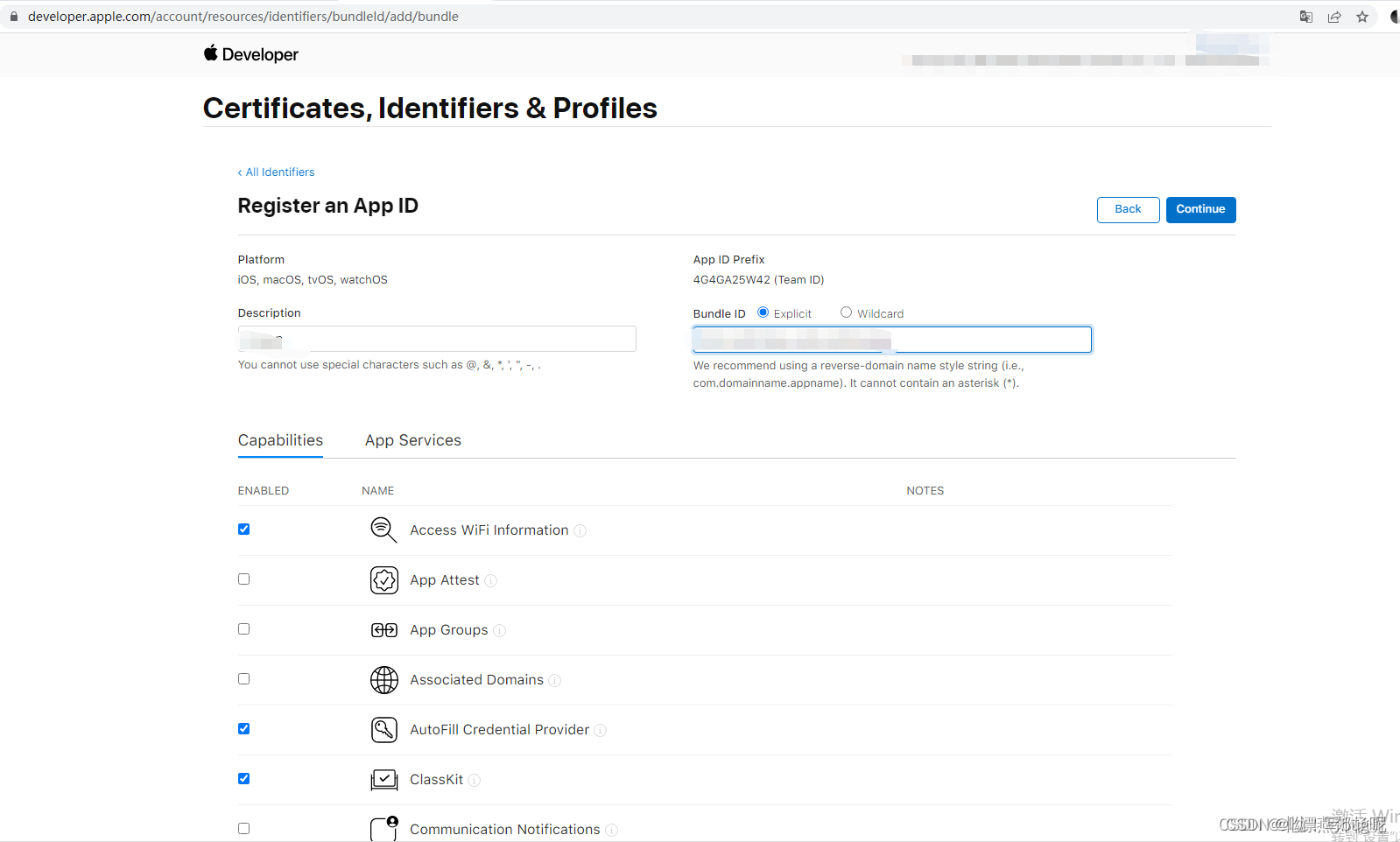1400x842 pixels.
Task: Click the Access WiFi Information label
Action: [489, 530]
